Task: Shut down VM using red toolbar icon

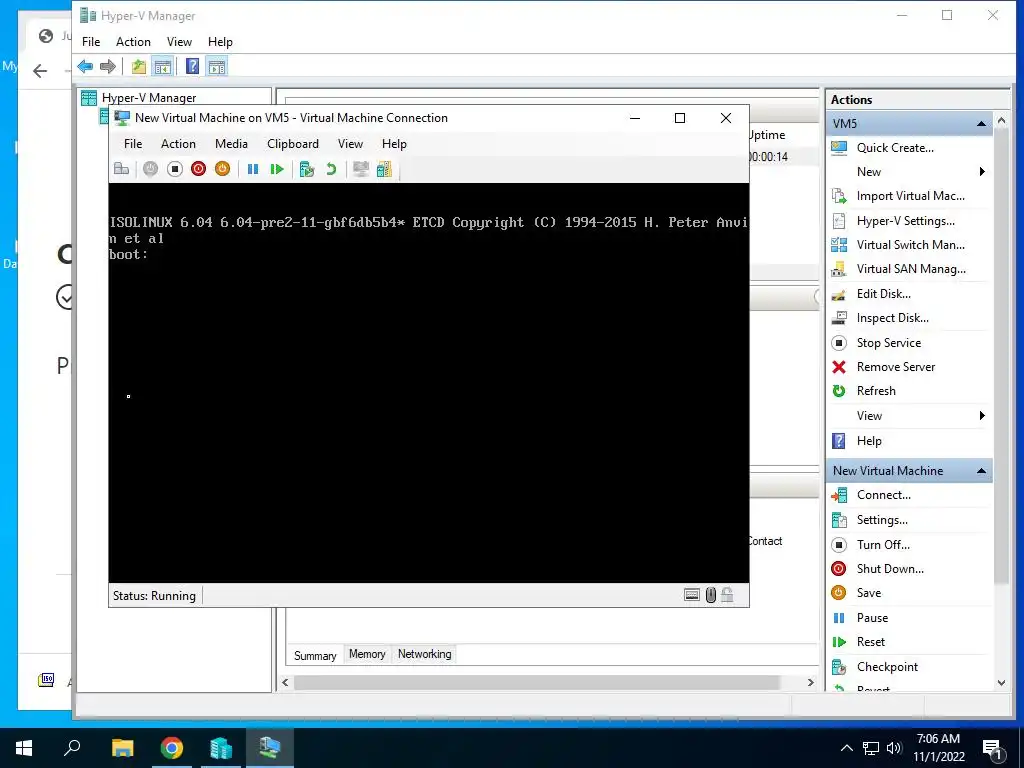Action: tap(199, 169)
